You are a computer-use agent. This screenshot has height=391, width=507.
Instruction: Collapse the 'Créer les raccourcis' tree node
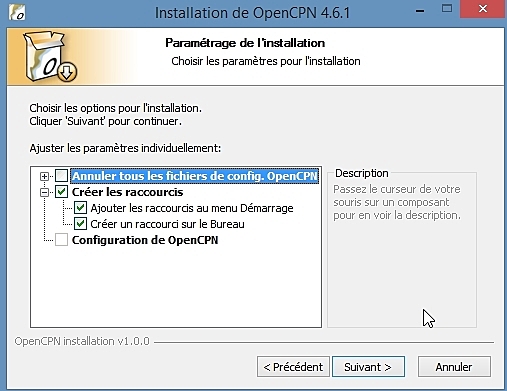click(44, 192)
